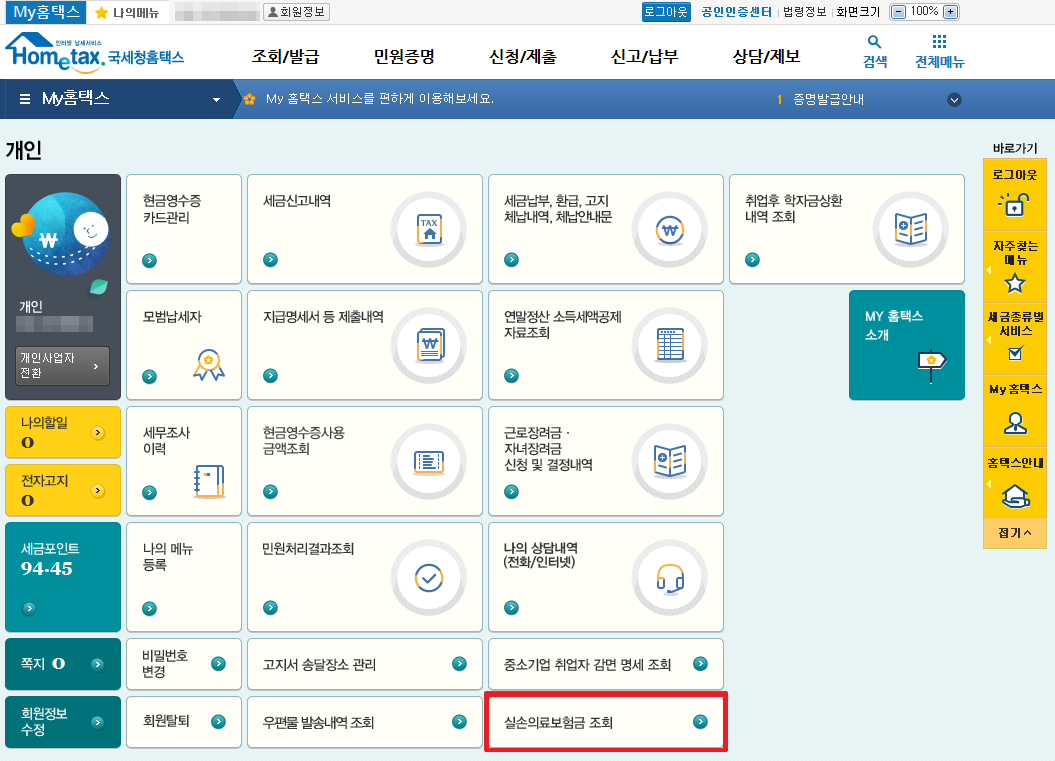Click the headset icon for 나의 상담내역

coord(670,577)
